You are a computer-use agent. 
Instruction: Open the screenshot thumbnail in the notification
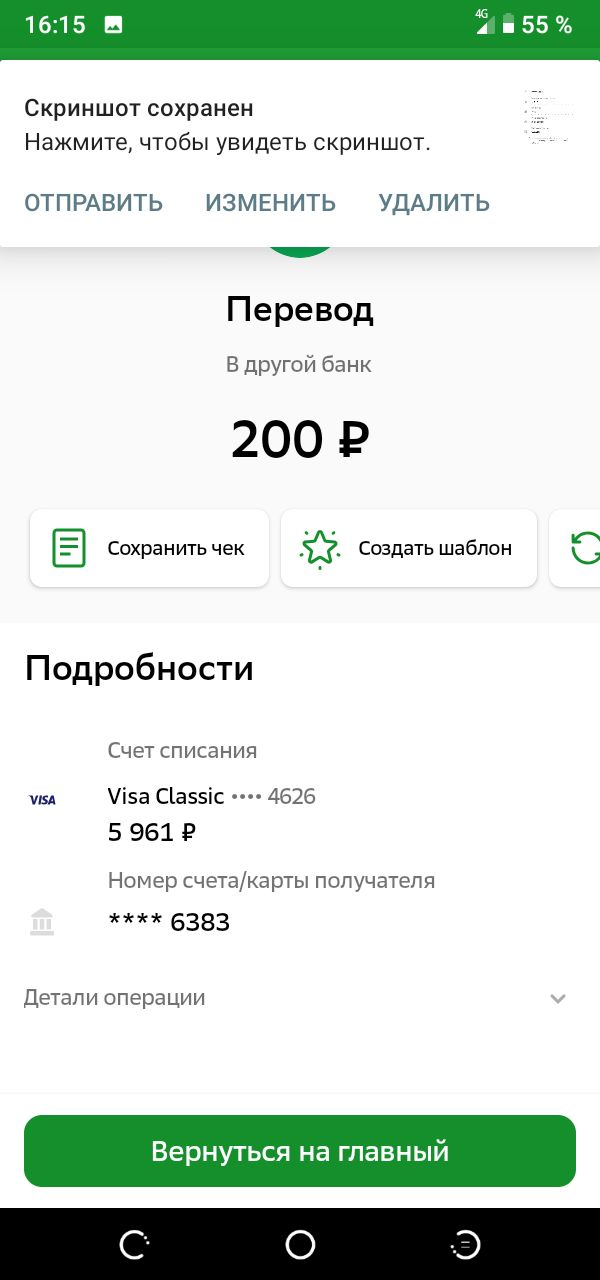click(549, 118)
